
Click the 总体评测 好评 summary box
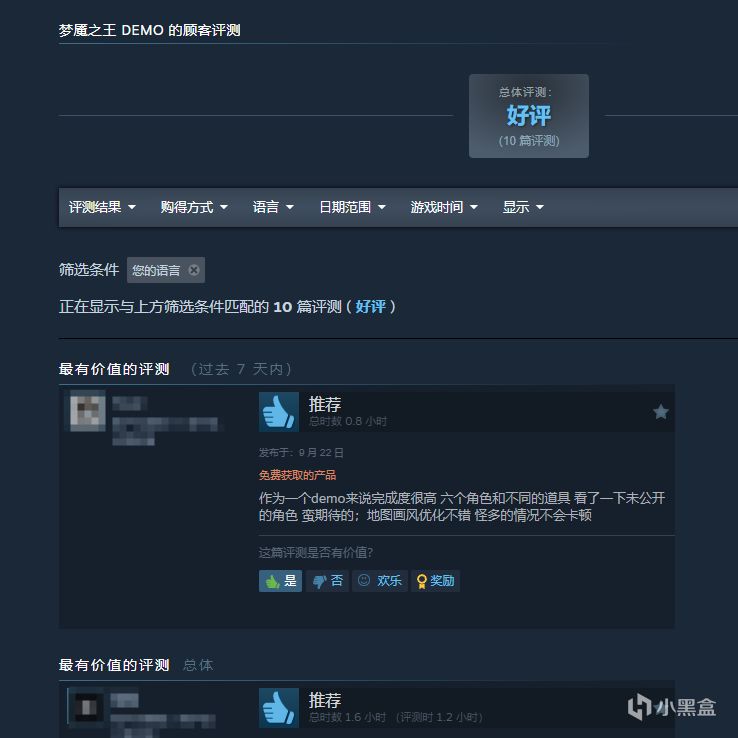[x=529, y=116]
